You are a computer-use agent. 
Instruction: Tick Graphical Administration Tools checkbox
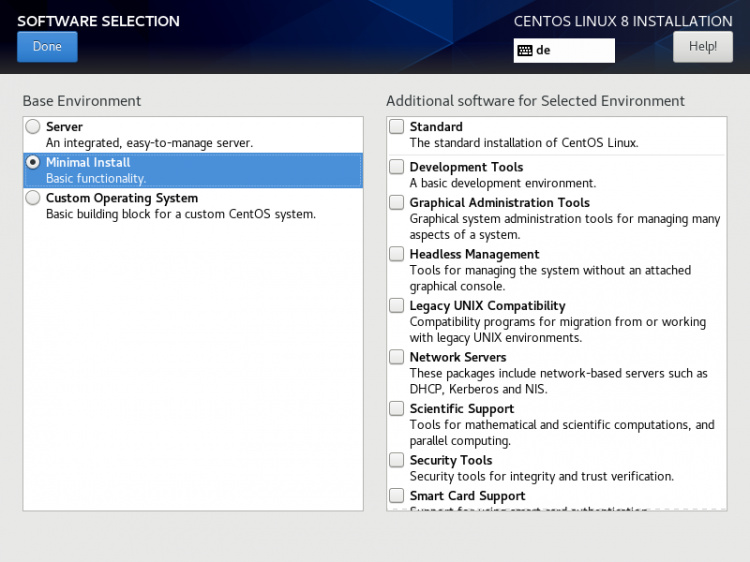click(x=397, y=203)
